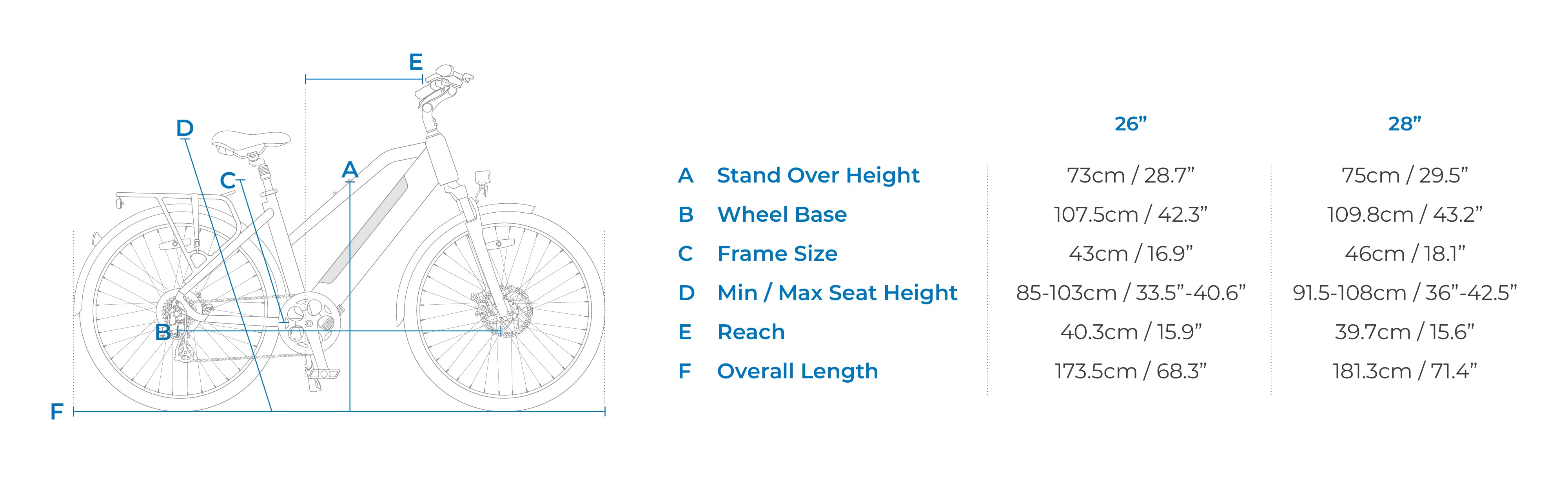Click the Wheel Base row label
This screenshot has width=1568, height=490.
tap(782, 215)
